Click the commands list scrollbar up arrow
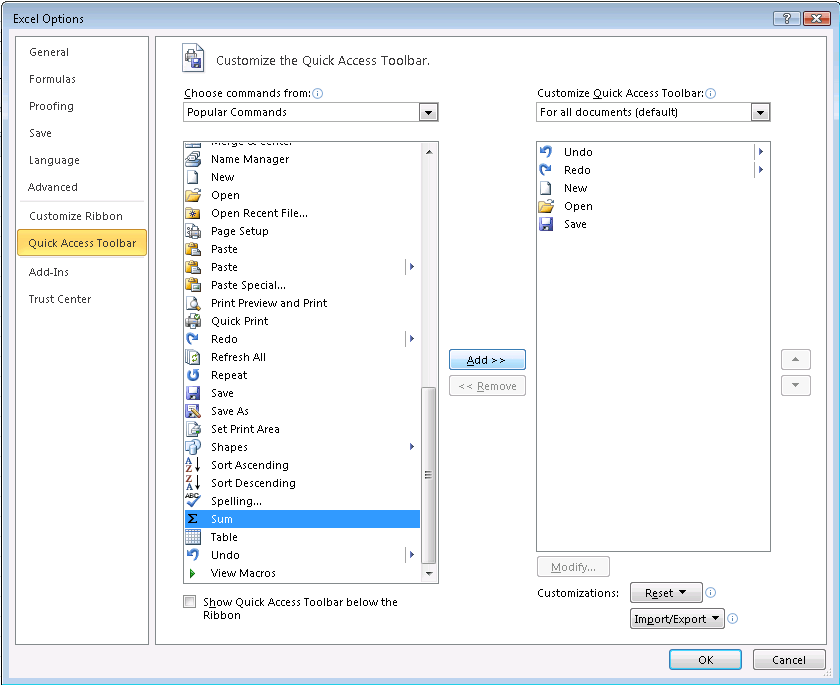Viewport: 840px width, 685px height. tap(429, 152)
